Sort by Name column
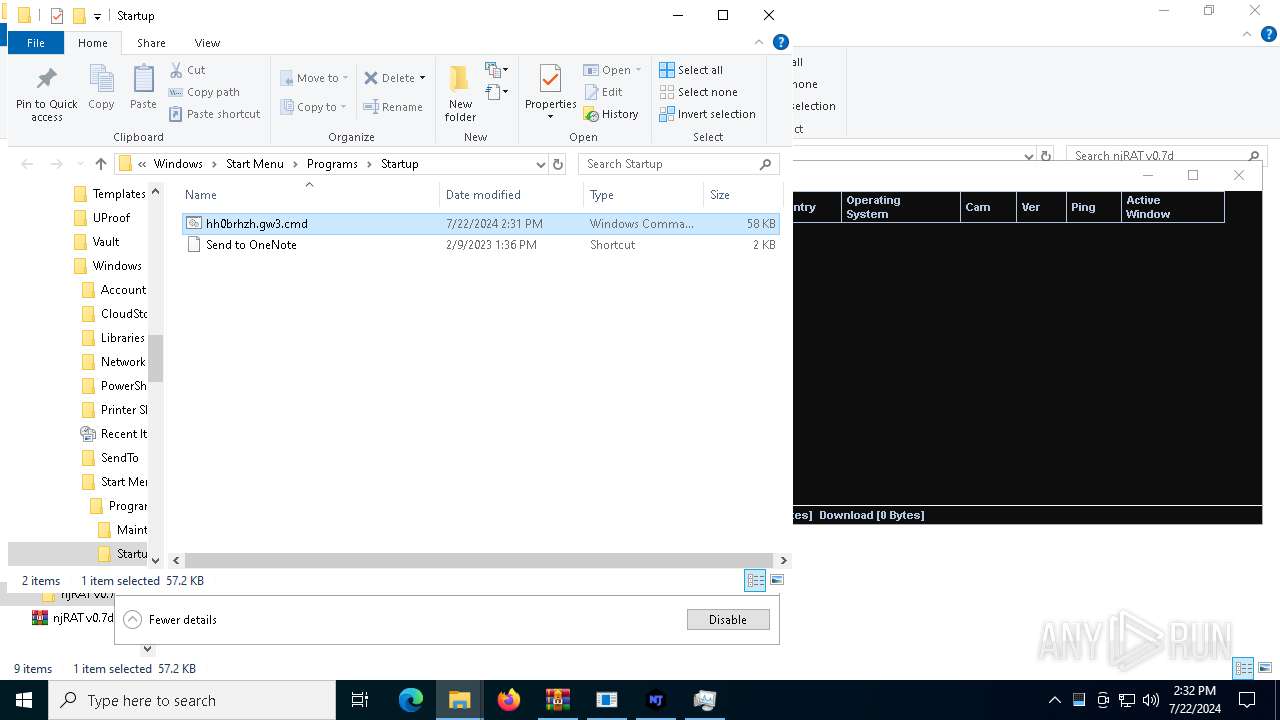 tap(310, 195)
